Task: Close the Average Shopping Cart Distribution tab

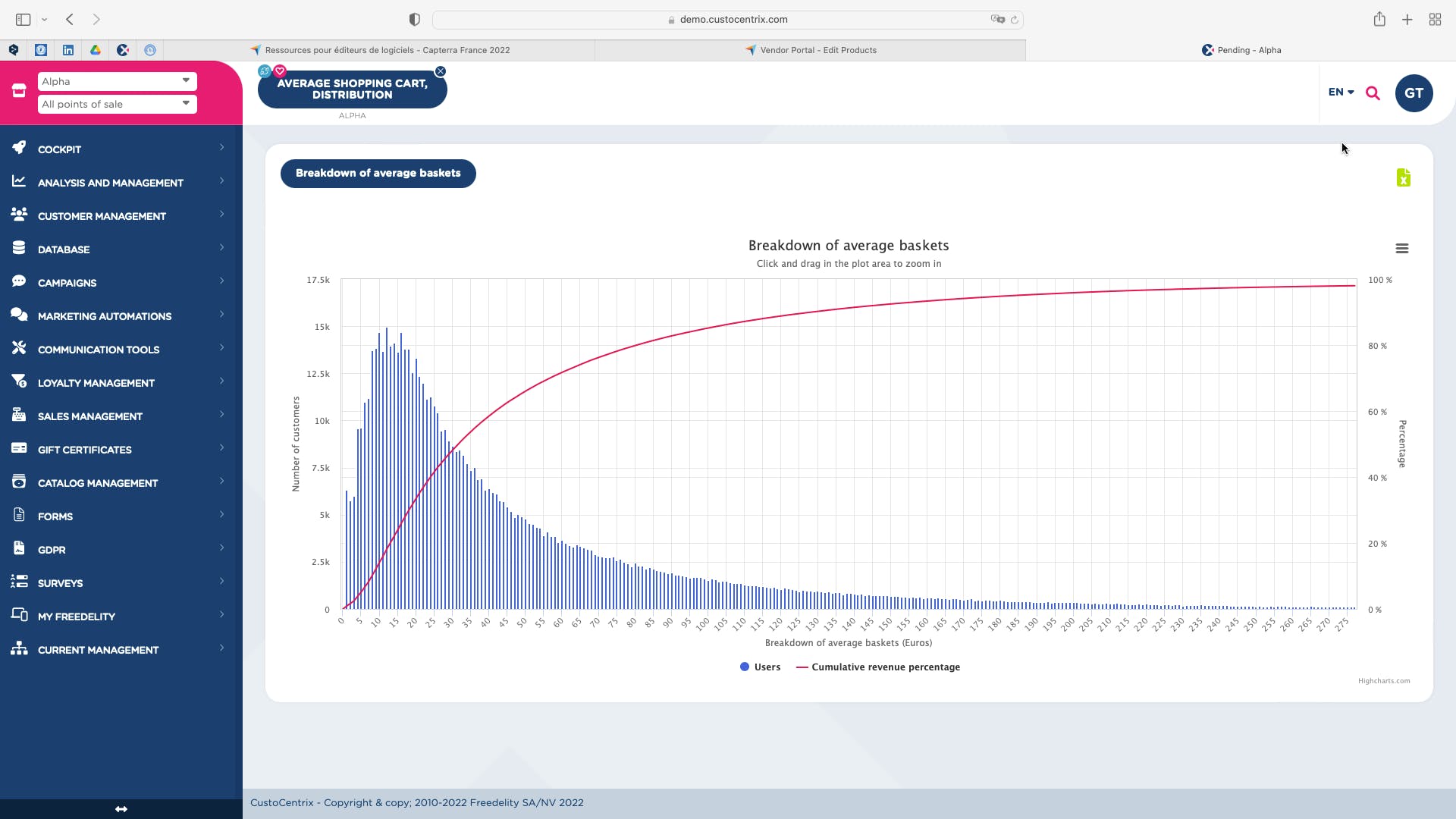Action: [441, 71]
